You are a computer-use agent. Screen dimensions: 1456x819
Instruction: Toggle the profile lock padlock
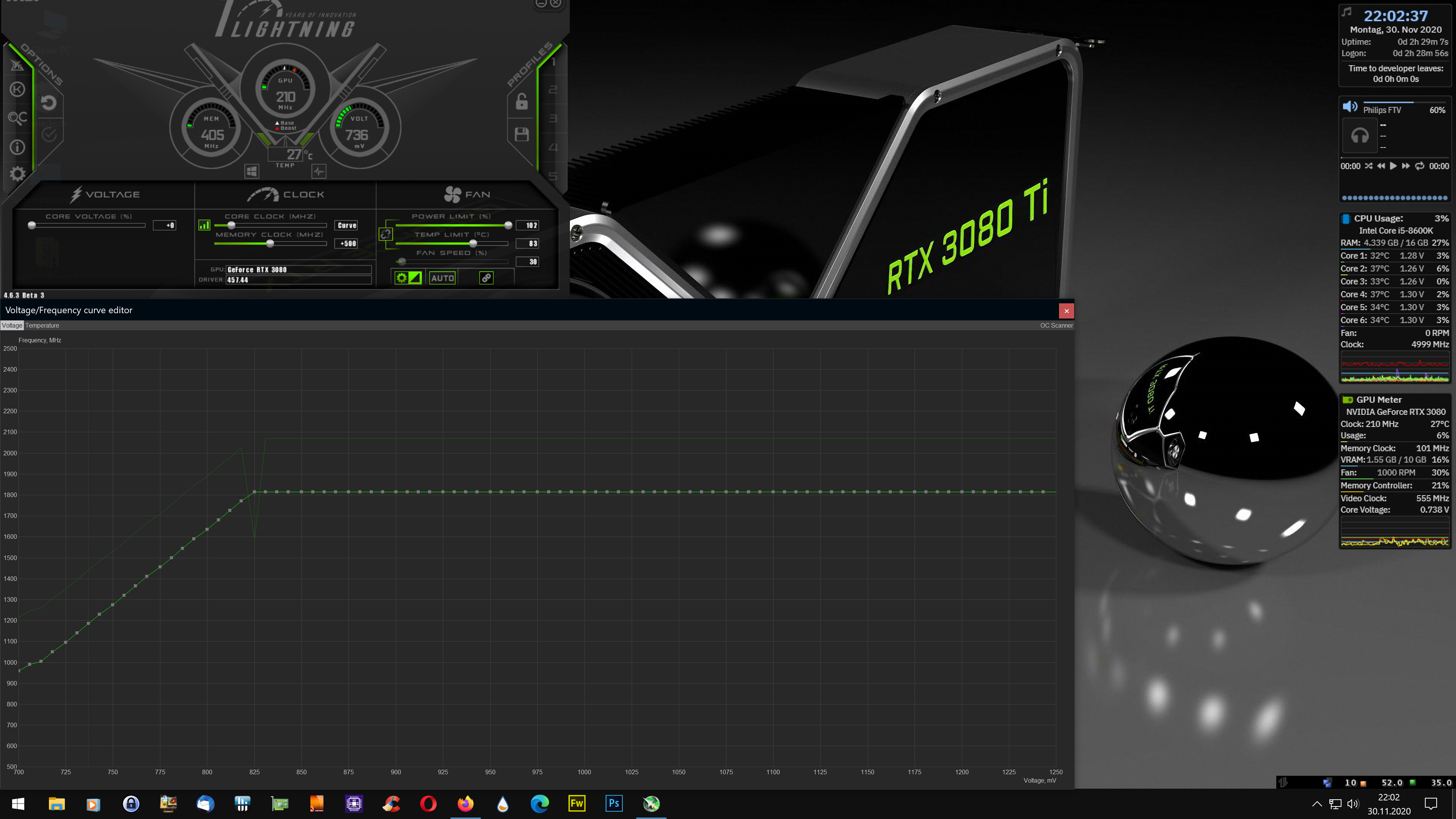[522, 102]
